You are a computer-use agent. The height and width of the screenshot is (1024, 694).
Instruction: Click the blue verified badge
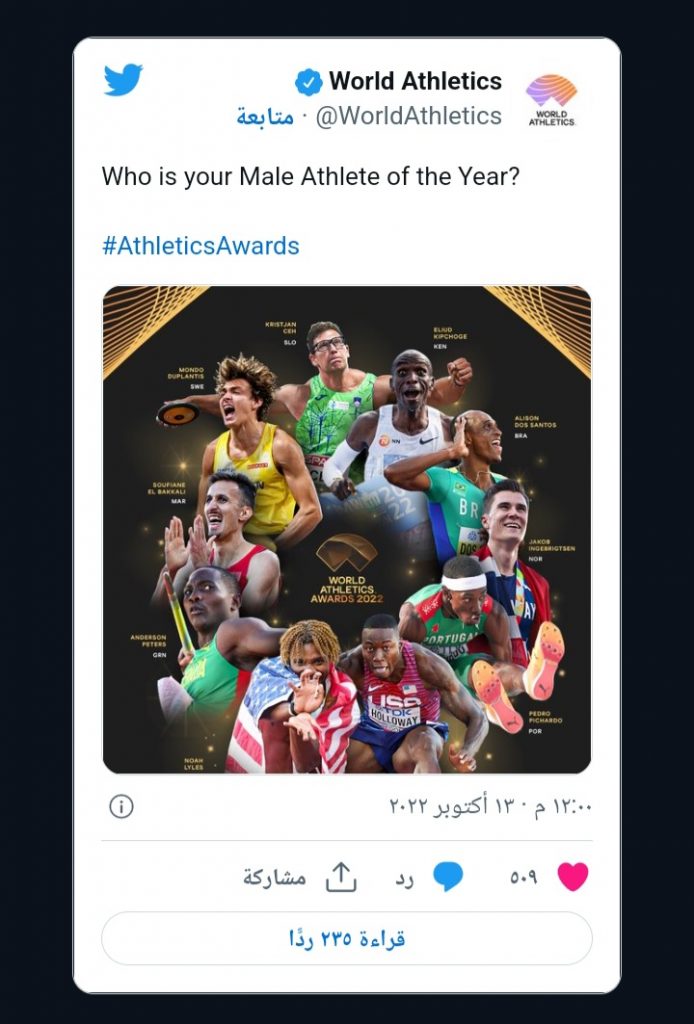[309, 81]
